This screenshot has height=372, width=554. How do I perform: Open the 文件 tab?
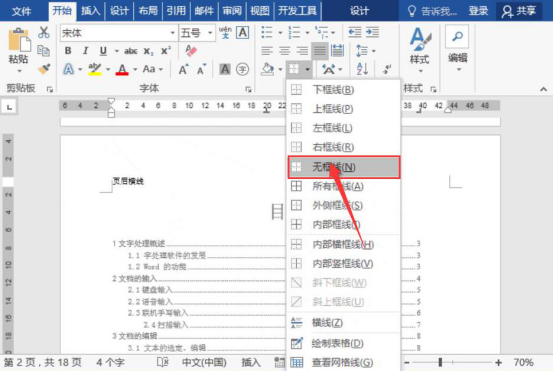(21, 11)
